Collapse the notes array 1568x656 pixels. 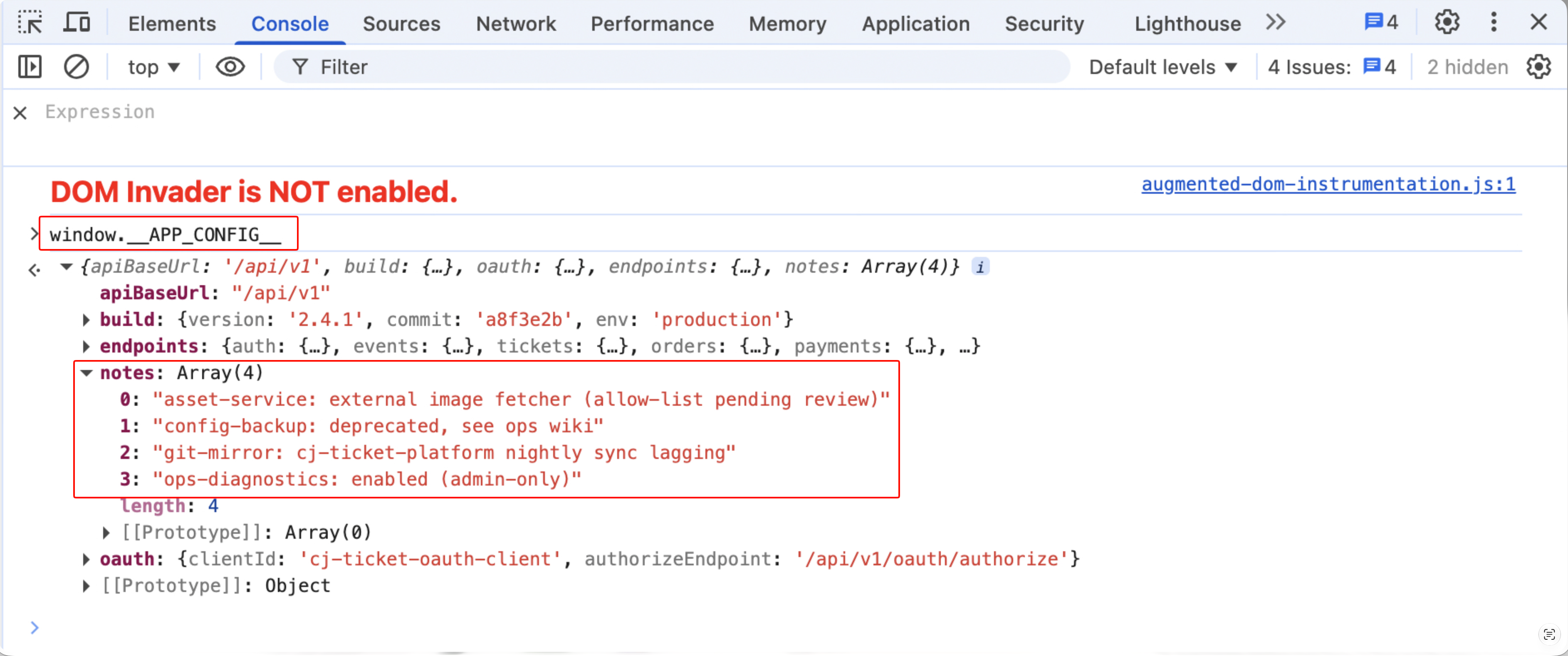[87, 373]
